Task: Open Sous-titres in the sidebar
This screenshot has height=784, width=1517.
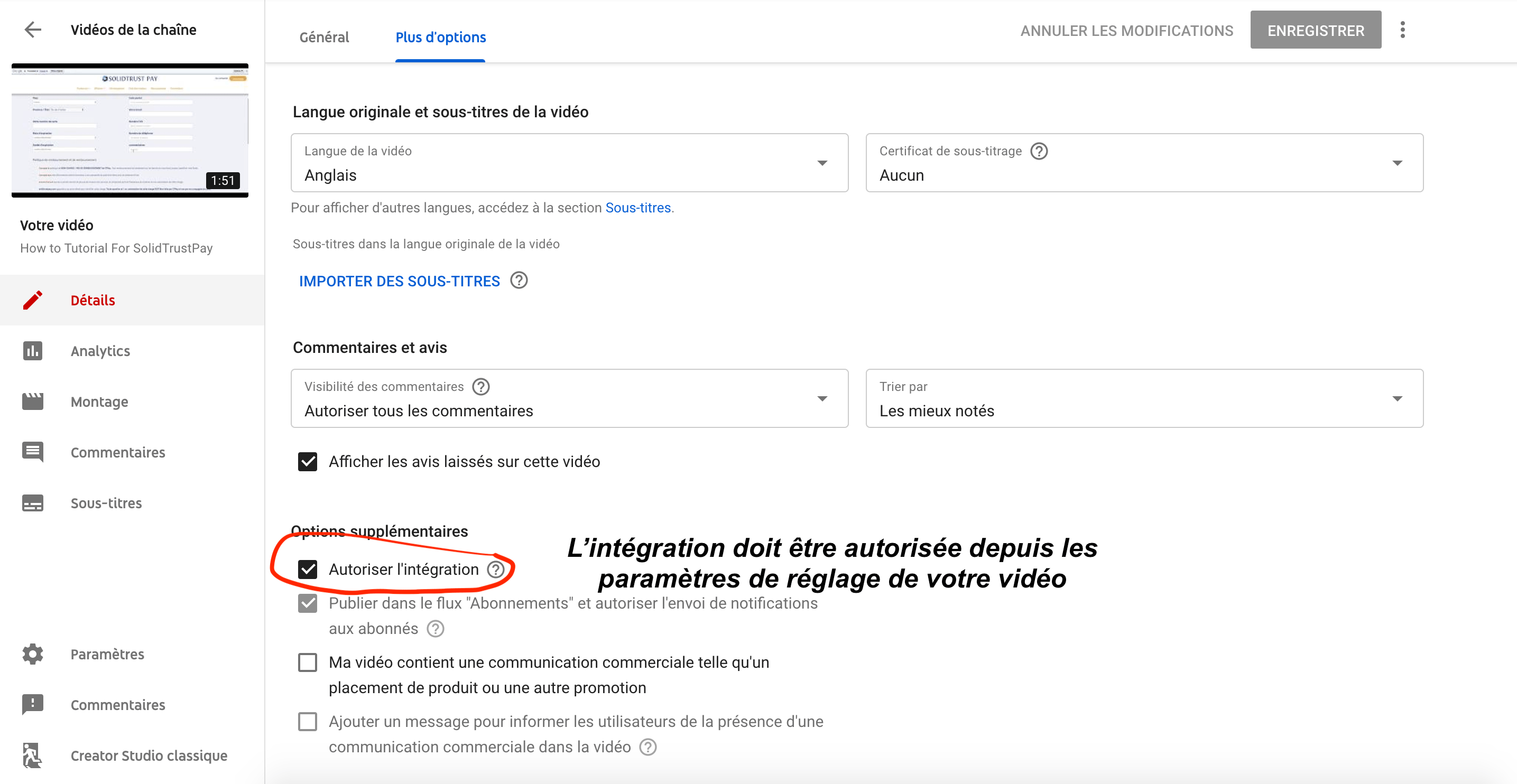Action: point(132,503)
